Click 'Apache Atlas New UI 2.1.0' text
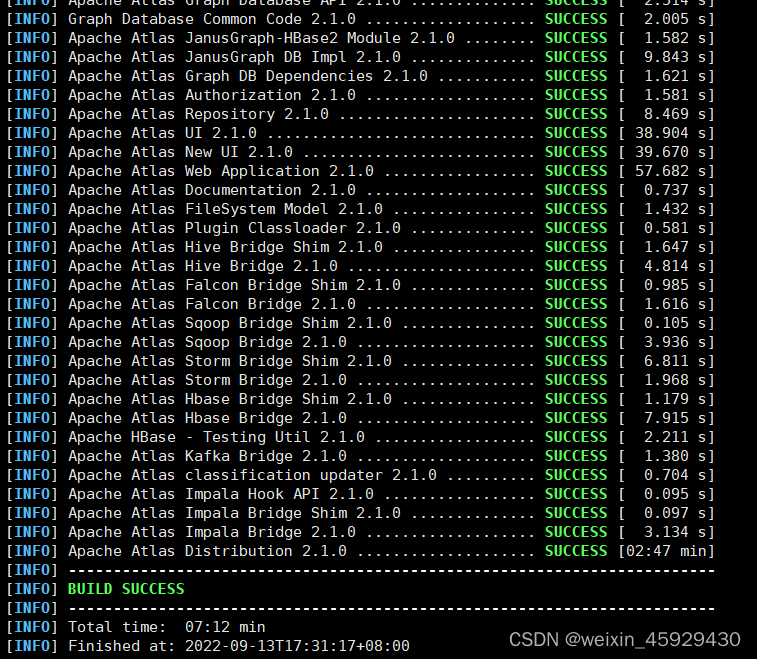The height and width of the screenshot is (659, 757). [181, 152]
